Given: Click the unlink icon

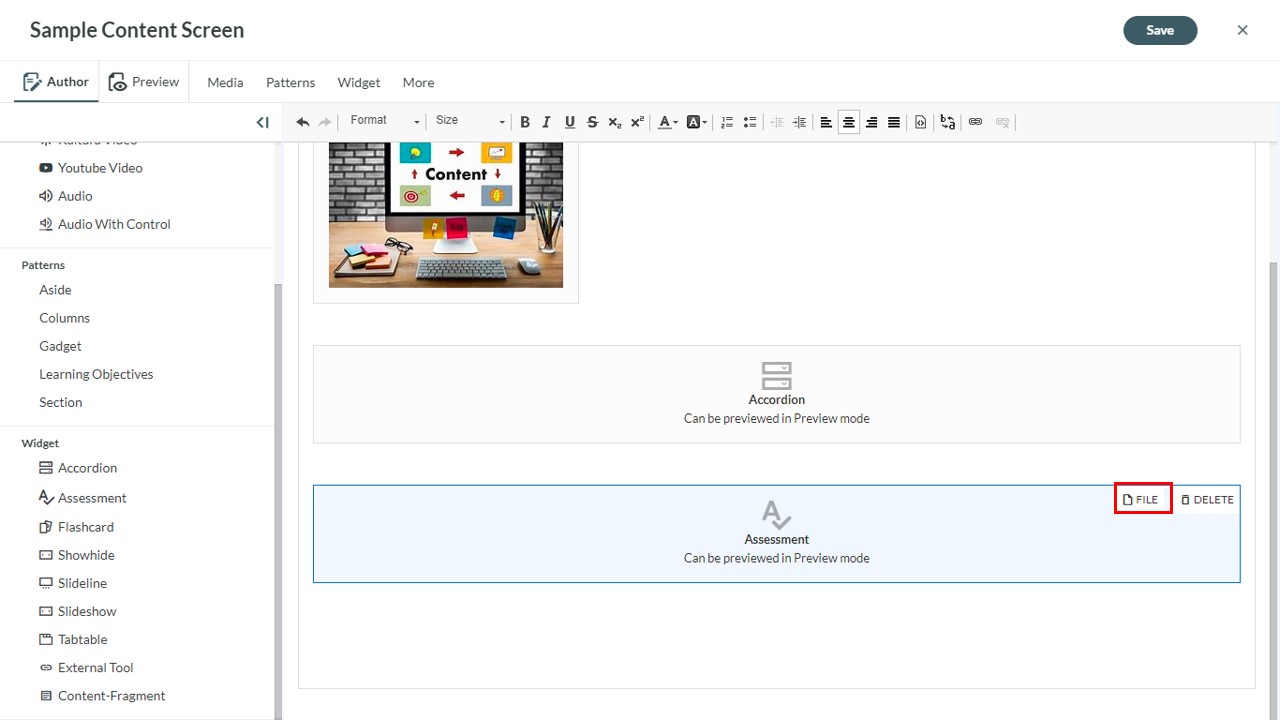Looking at the screenshot, I should [1002, 122].
